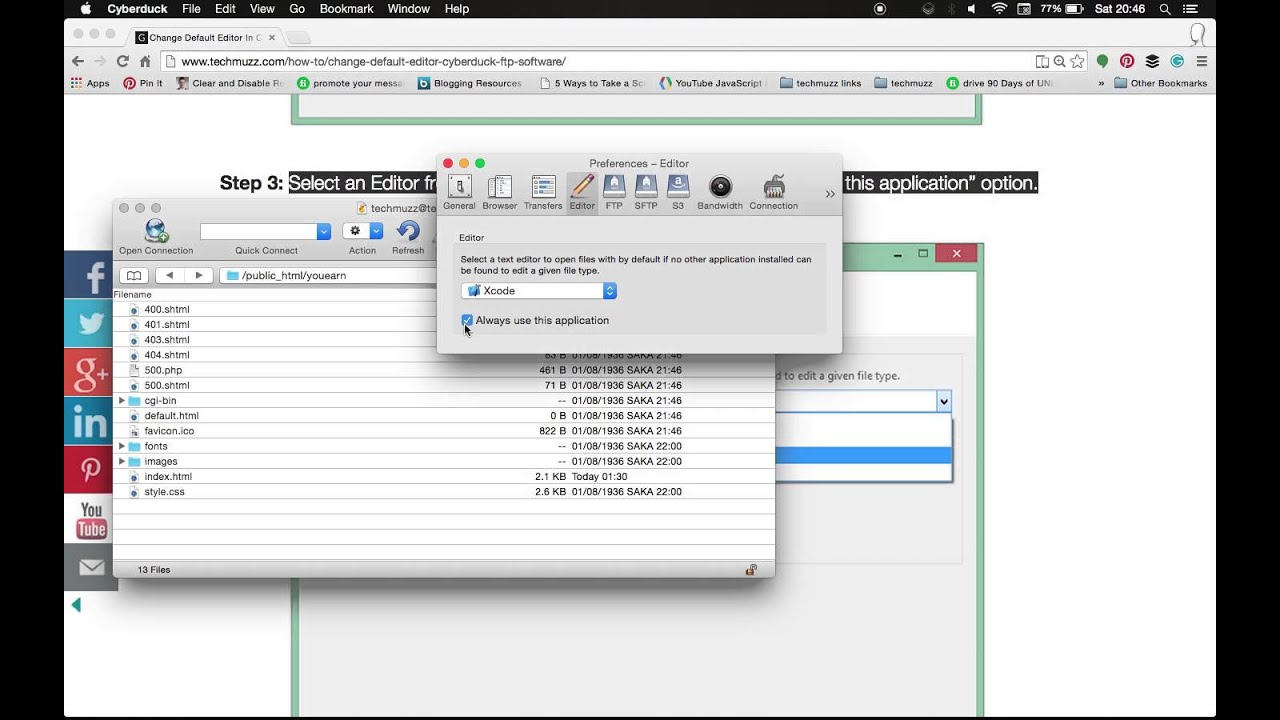Click Open Connection globe icon
This screenshot has height=720, width=1280.
coord(156,231)
